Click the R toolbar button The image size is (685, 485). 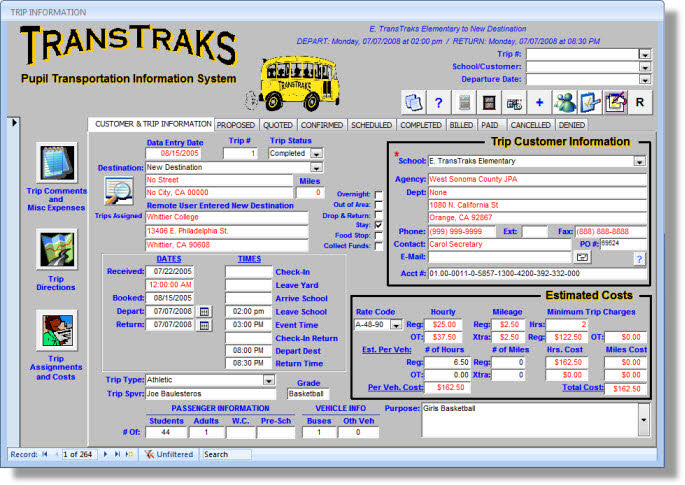pyautogui.click(x=640, y=102)
